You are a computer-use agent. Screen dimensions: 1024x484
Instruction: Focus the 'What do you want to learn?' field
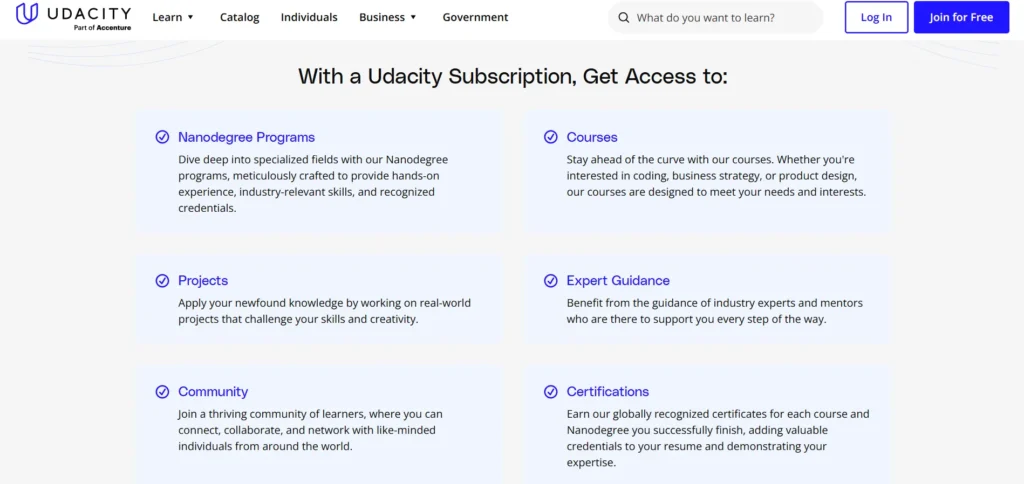pos(720,18)
